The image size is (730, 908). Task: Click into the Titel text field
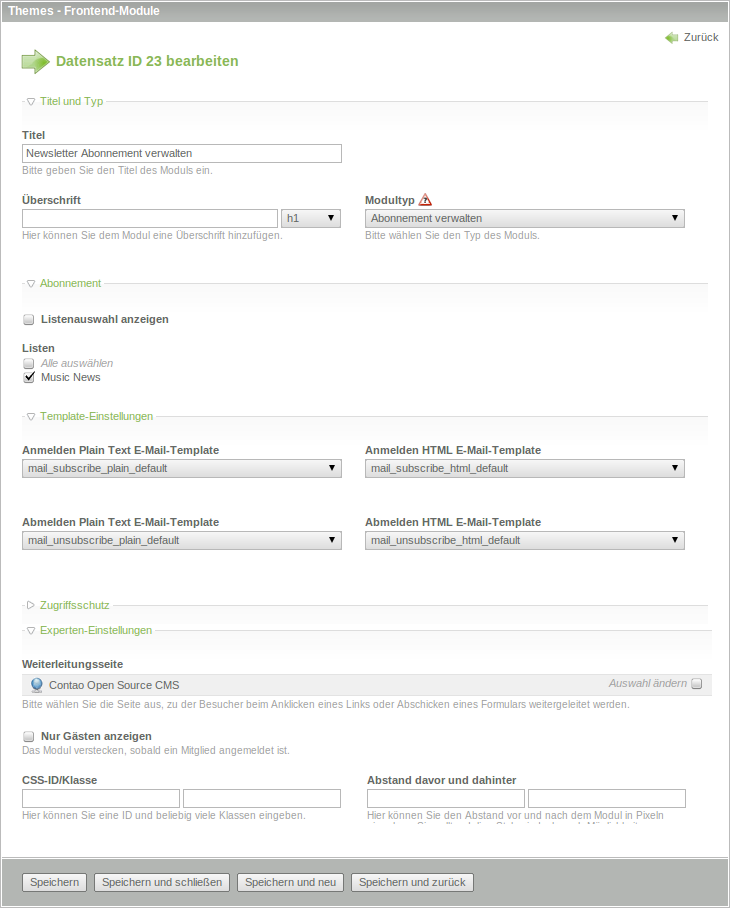pyautogui.click(x=181, y=153)
